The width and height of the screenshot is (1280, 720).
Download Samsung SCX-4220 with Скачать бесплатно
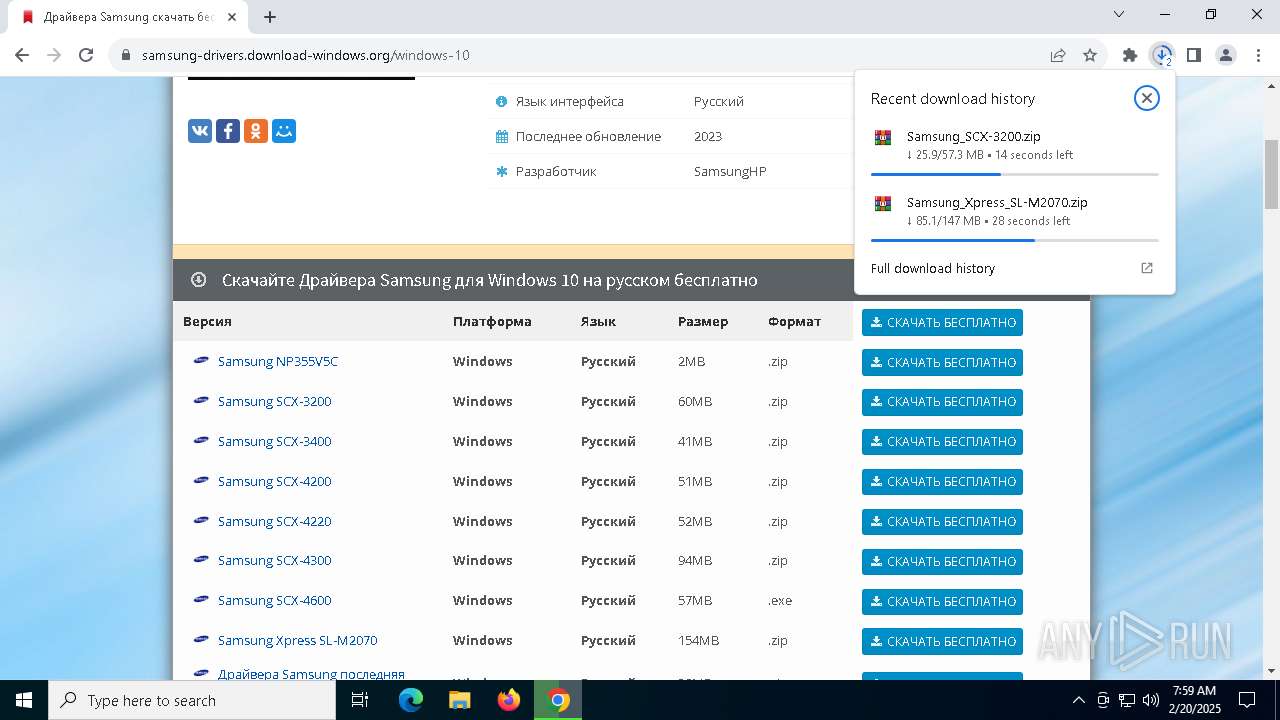click(942, 522)
